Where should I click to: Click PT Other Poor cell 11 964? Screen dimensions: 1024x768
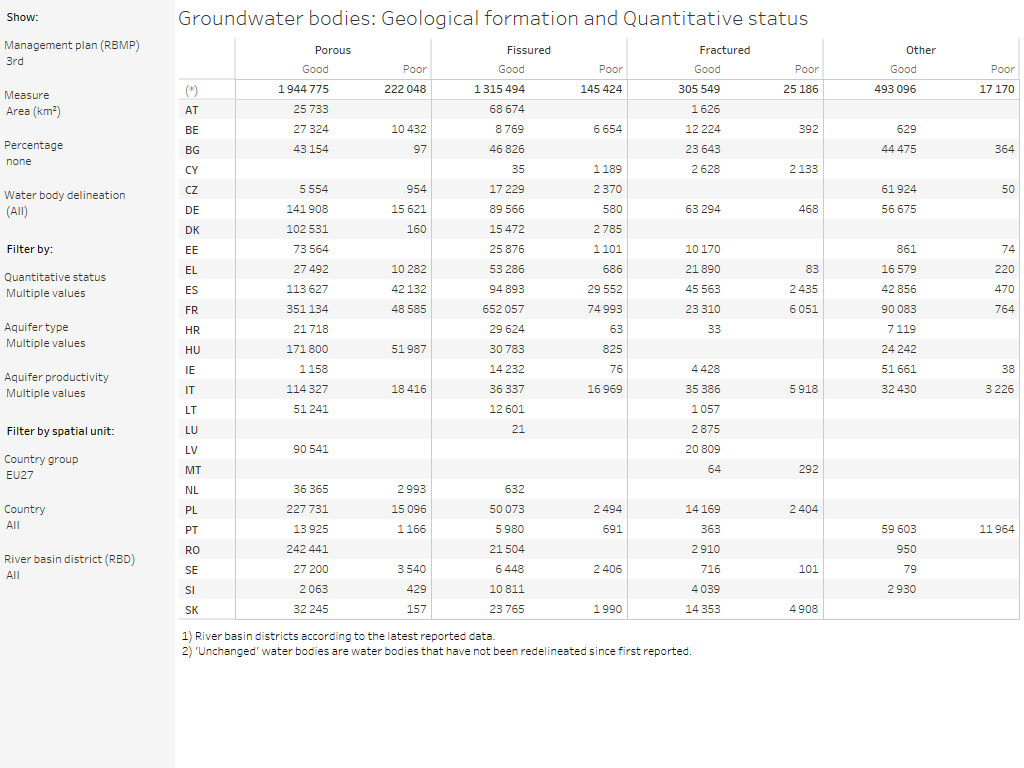pyautogui.click(x=997, y=529)
